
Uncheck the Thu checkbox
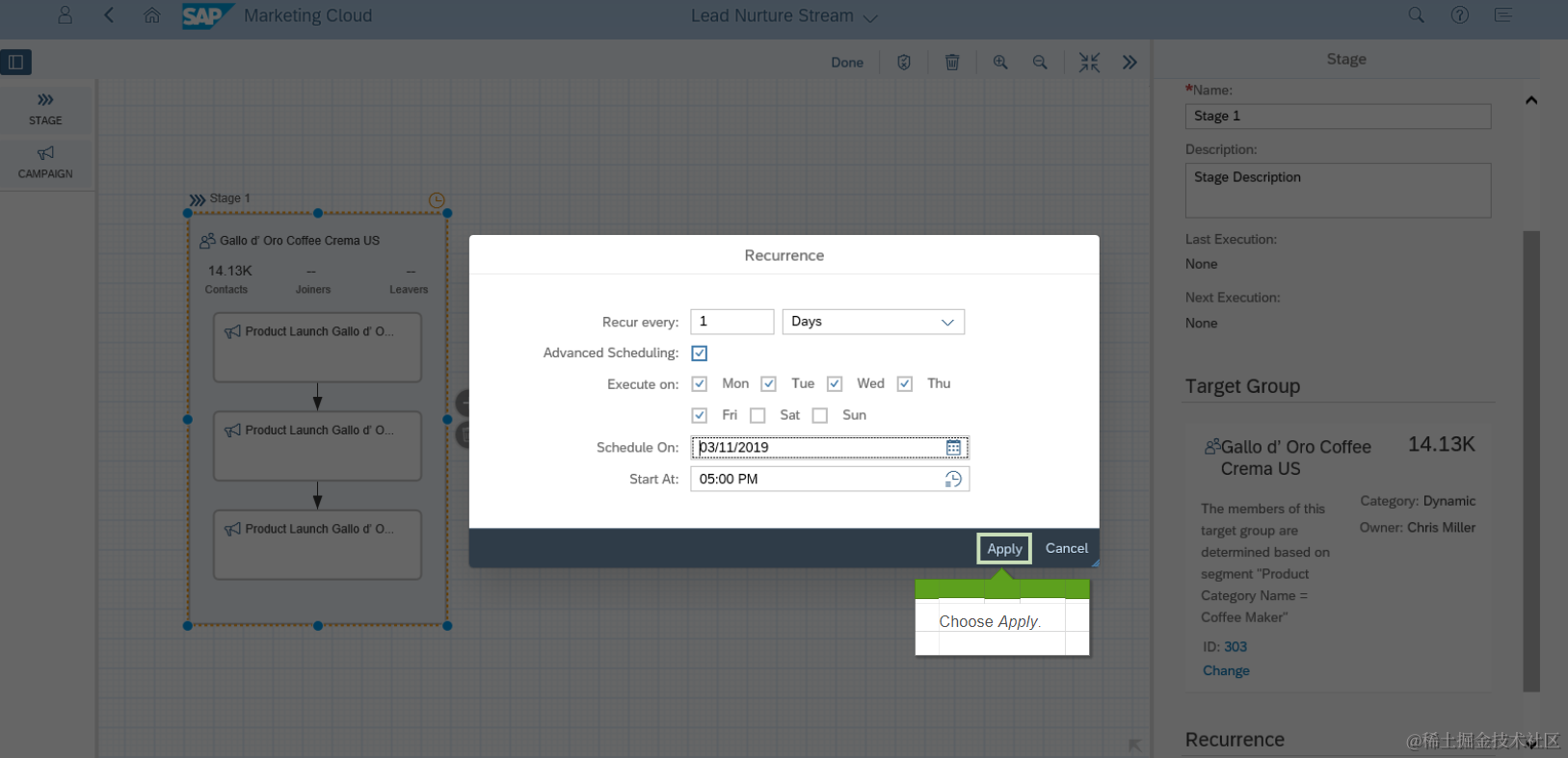(905, 384)
